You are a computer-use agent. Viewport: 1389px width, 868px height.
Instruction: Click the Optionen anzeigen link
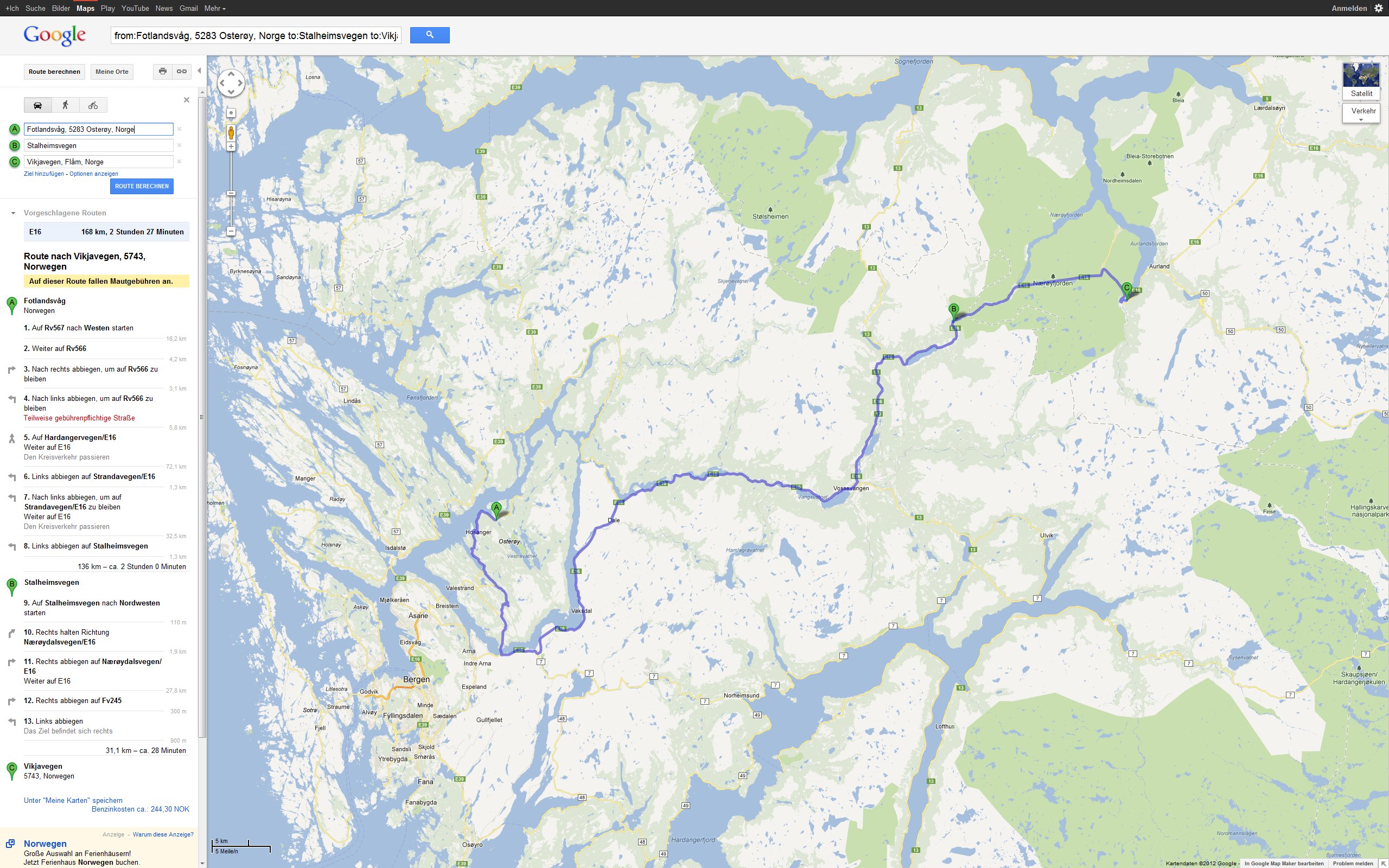pos(93,174)
